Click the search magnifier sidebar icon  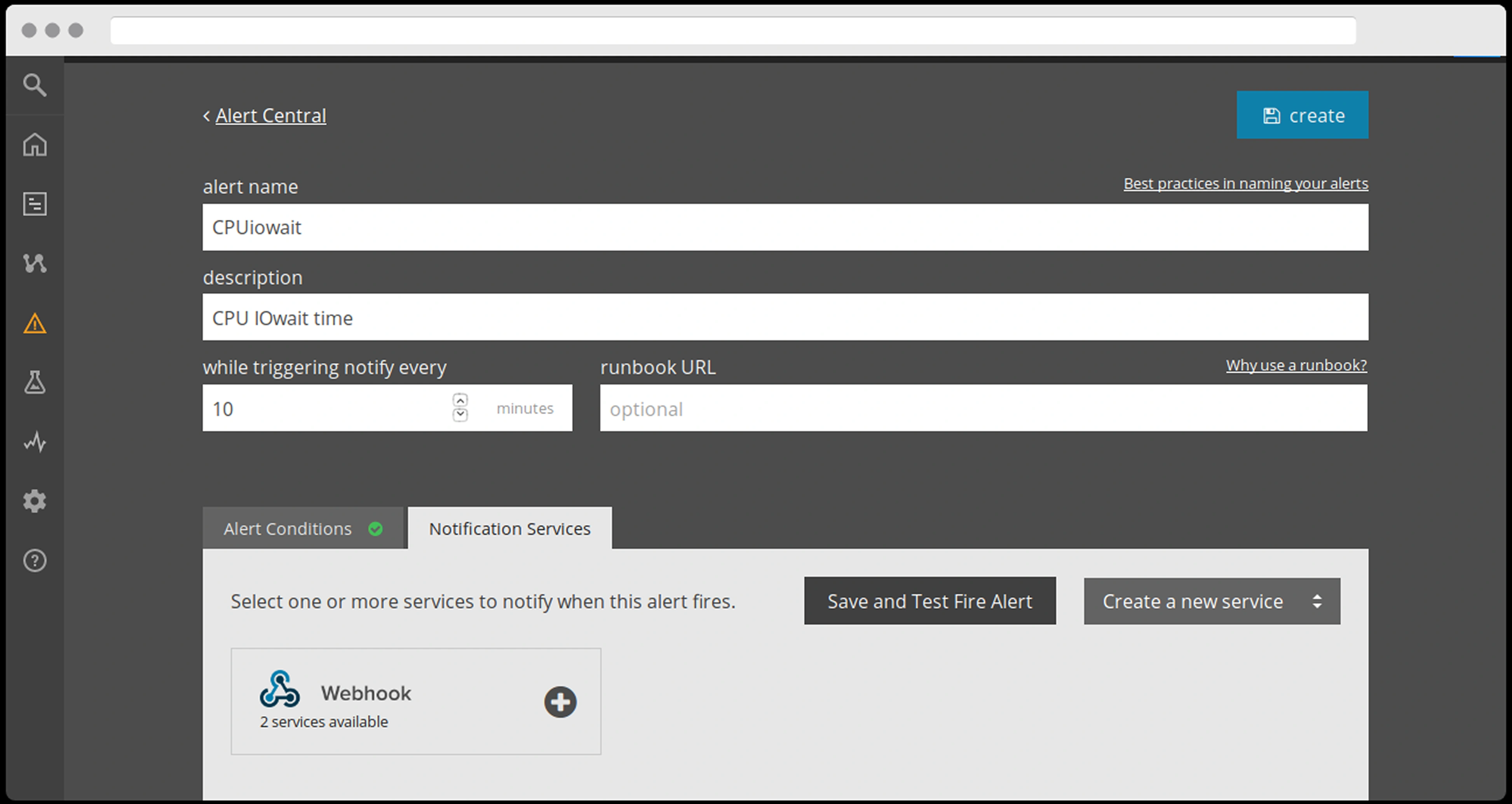click(x=35, y=85)
